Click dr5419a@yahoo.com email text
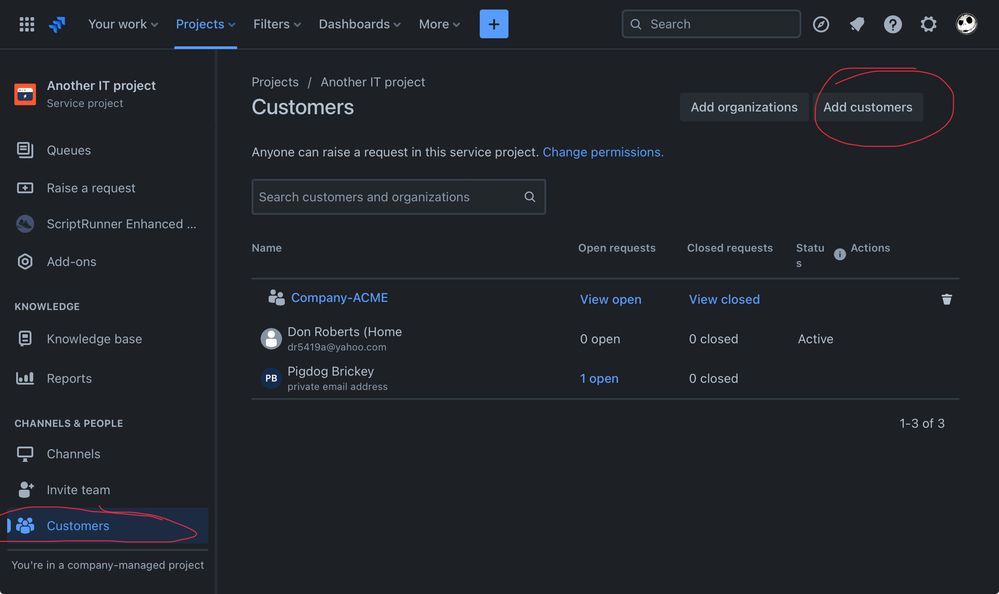The image size is (999, 594). [337, 347]
